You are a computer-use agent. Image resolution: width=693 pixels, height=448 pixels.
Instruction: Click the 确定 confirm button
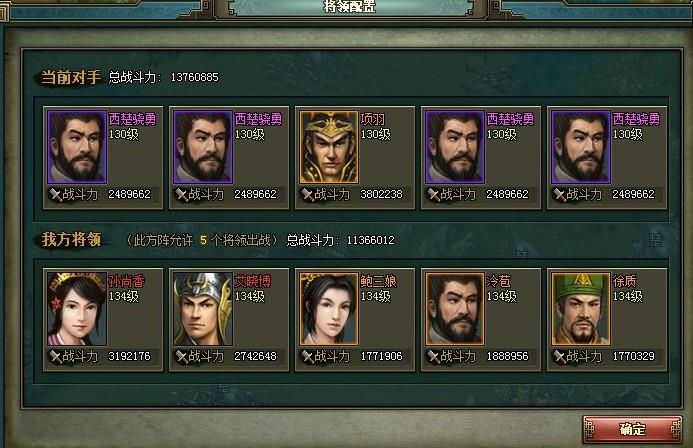click(632, 429)
